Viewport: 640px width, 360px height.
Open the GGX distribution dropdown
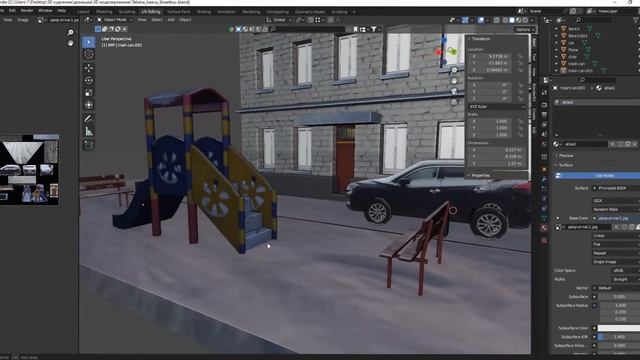point(616,201)
